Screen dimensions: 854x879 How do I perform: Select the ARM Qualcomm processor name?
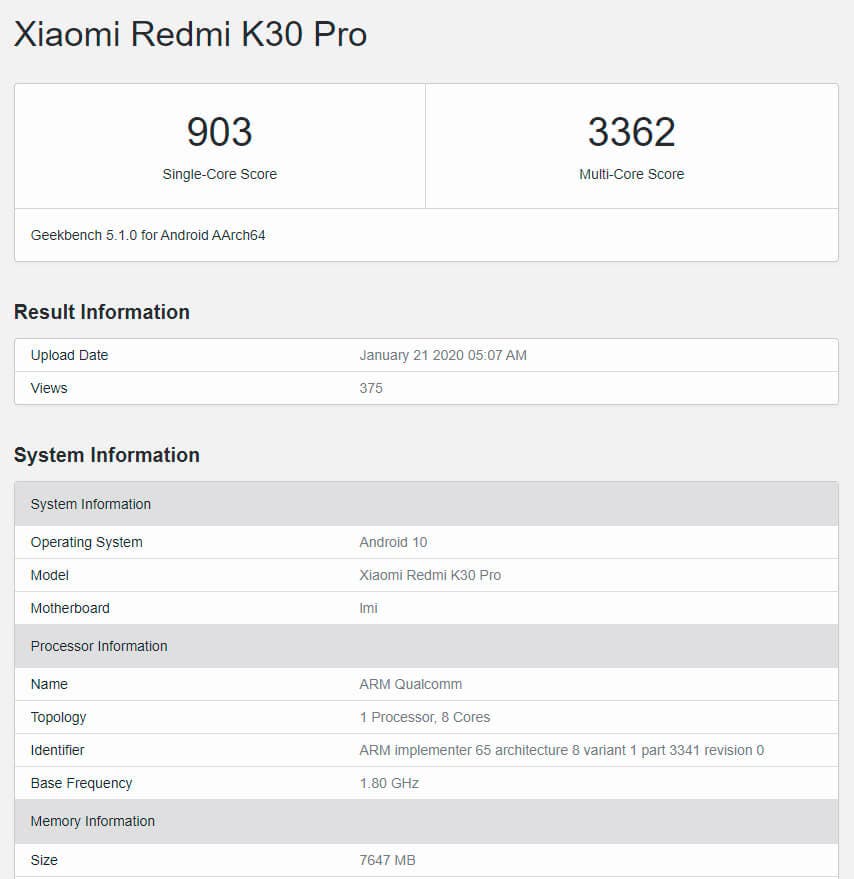(x=410, y=684)
